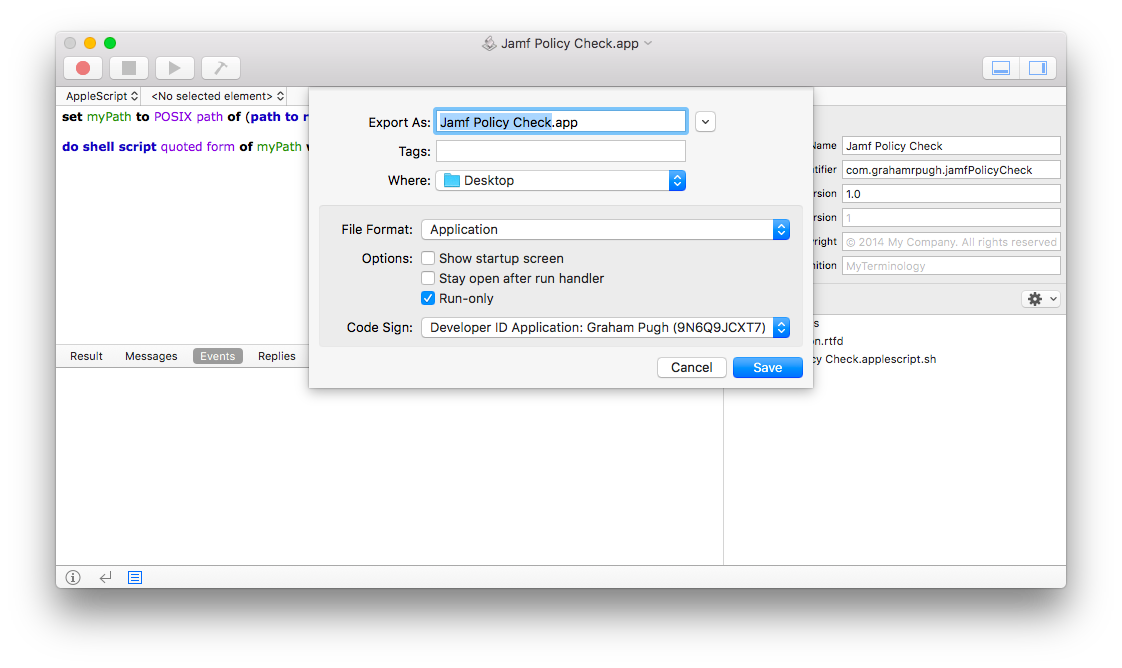Image resolution: width=1122 pixels, height=668 pixels.
Task: Cancel the export dialog
Action: point(691,368)
